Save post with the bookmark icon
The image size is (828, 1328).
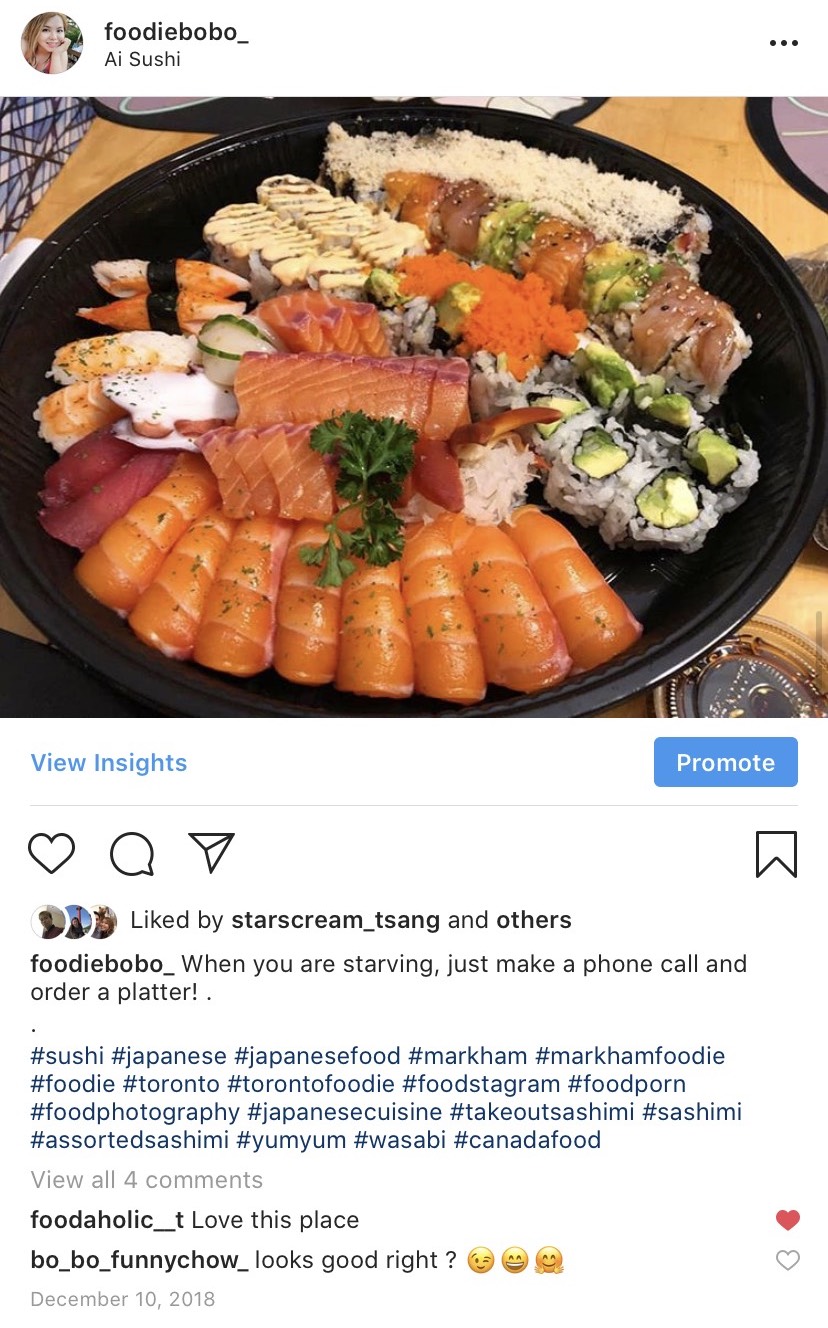pos(776,854)
